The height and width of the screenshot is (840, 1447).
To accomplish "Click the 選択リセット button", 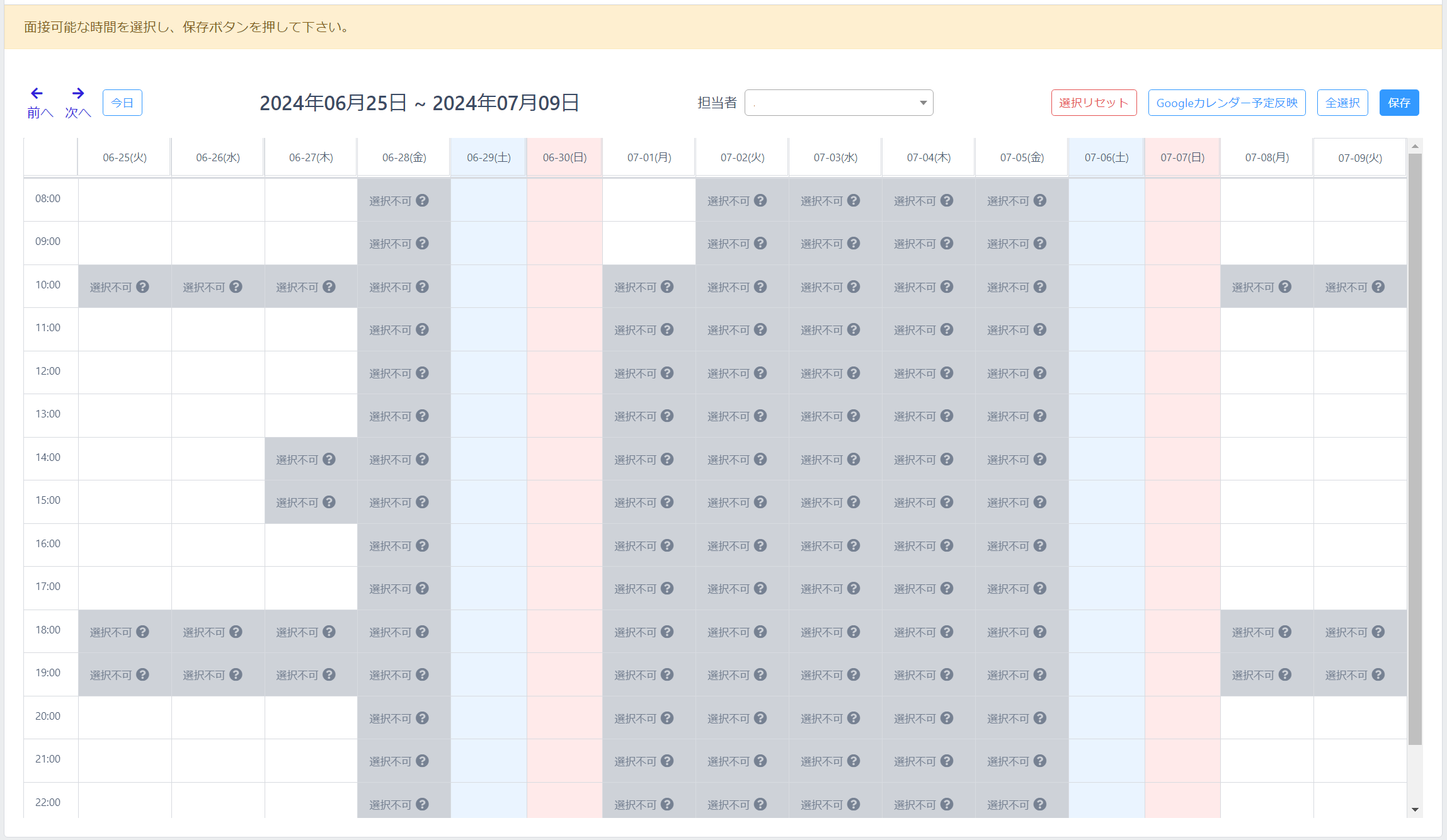I will 1094,103.
